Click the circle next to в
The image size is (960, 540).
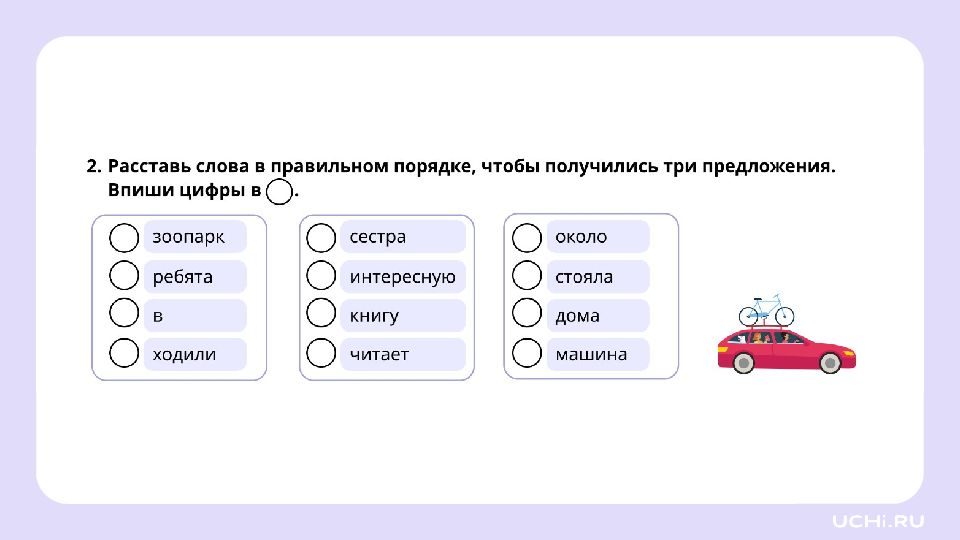[124, 313]
